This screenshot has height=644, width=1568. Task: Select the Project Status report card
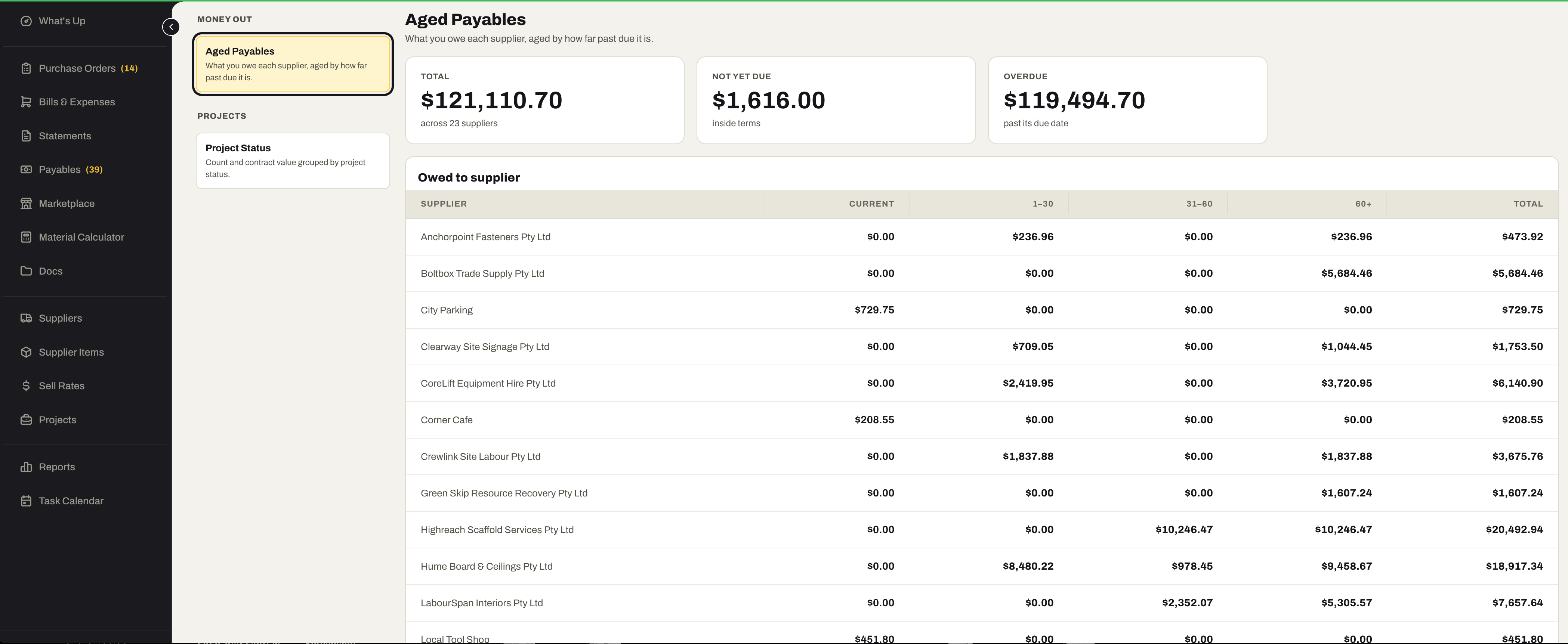point(293,161)
